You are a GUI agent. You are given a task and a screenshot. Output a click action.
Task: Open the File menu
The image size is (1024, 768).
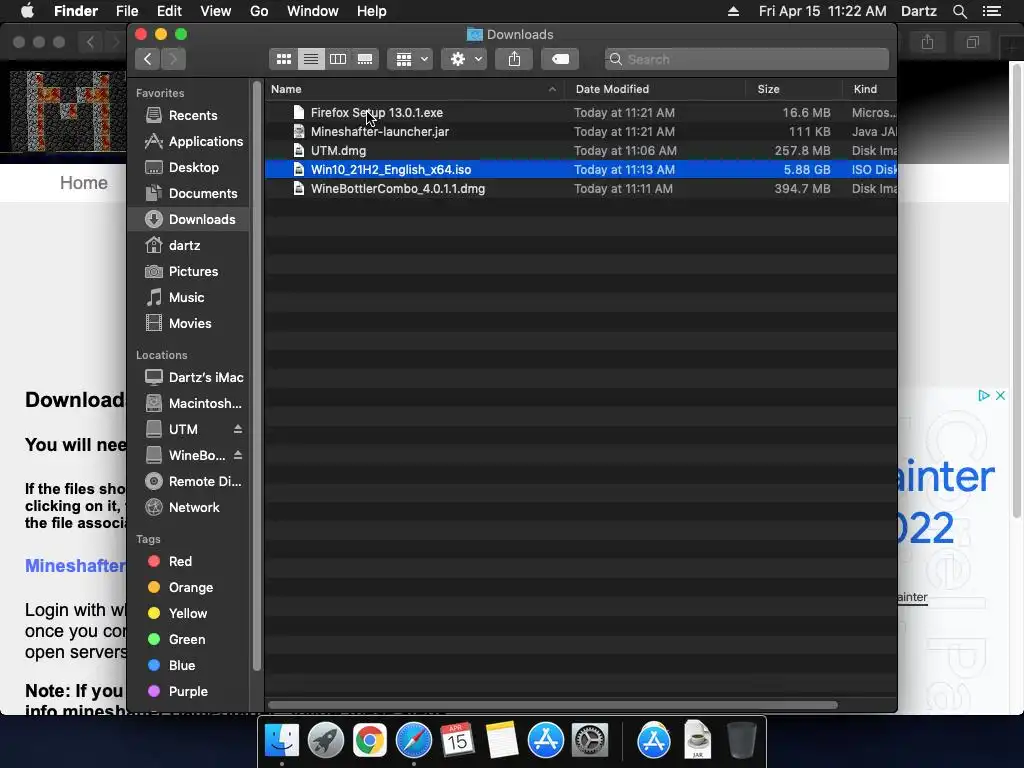(127, 11)
